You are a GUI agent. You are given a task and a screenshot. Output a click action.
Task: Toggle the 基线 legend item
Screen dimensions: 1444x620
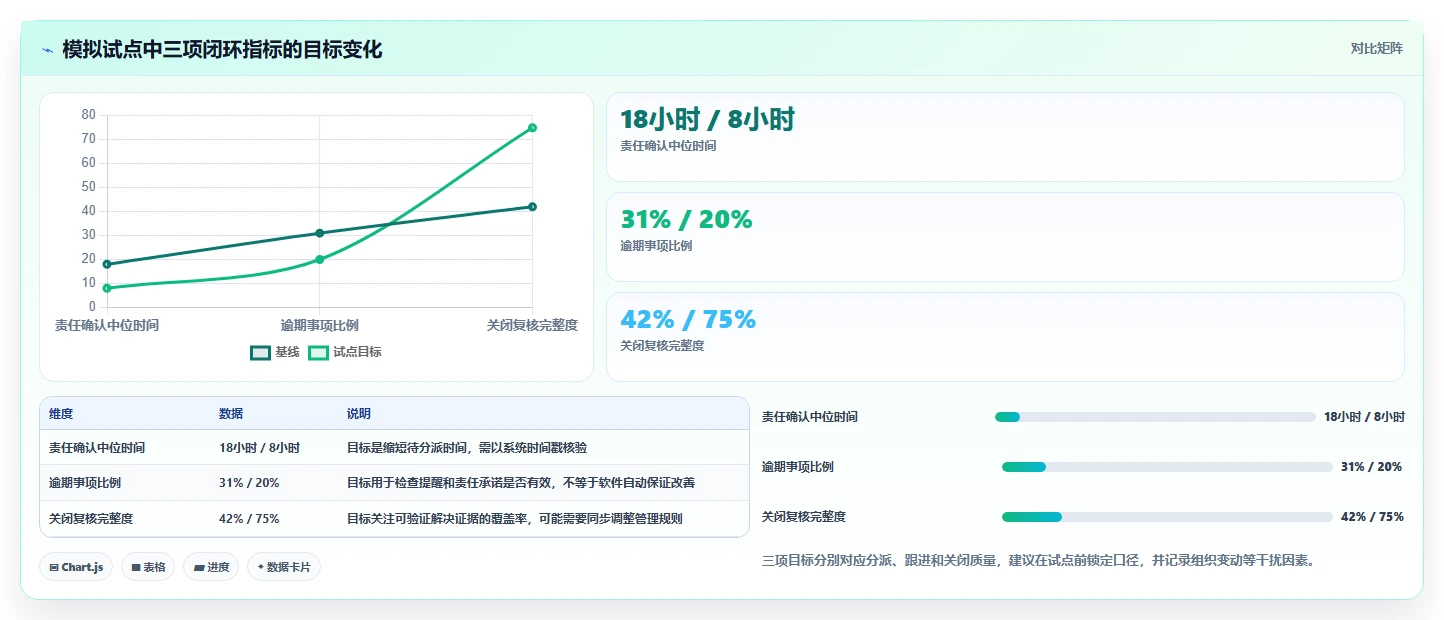click(274, 352)
